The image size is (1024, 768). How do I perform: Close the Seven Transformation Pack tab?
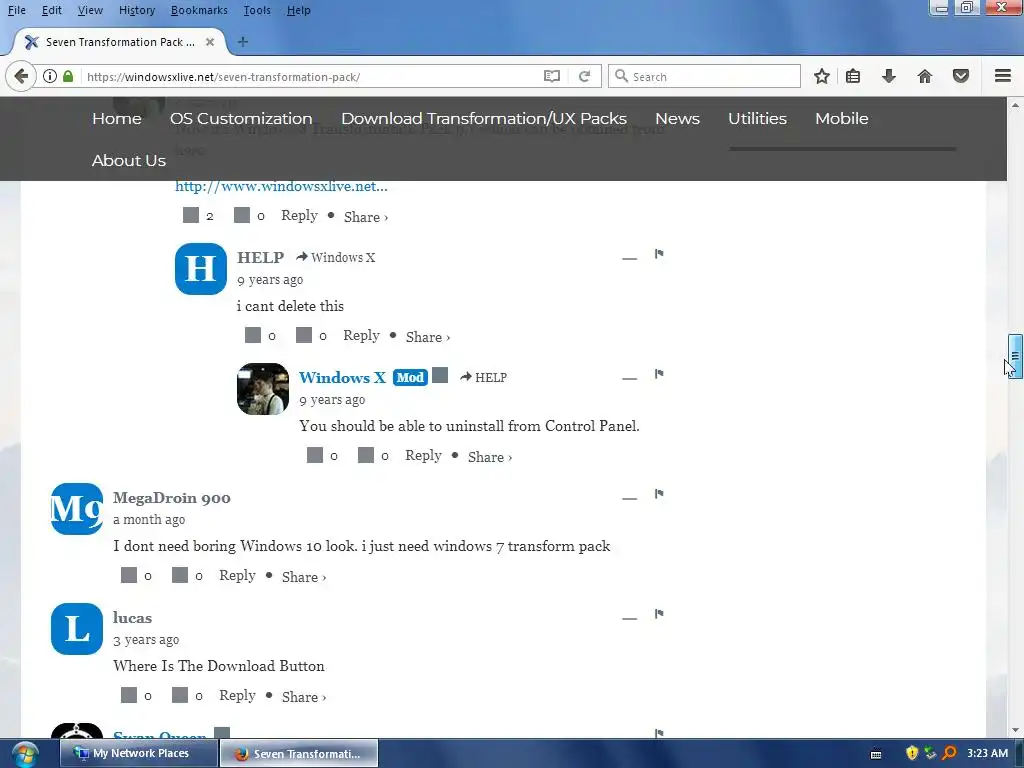pos(210,42)
